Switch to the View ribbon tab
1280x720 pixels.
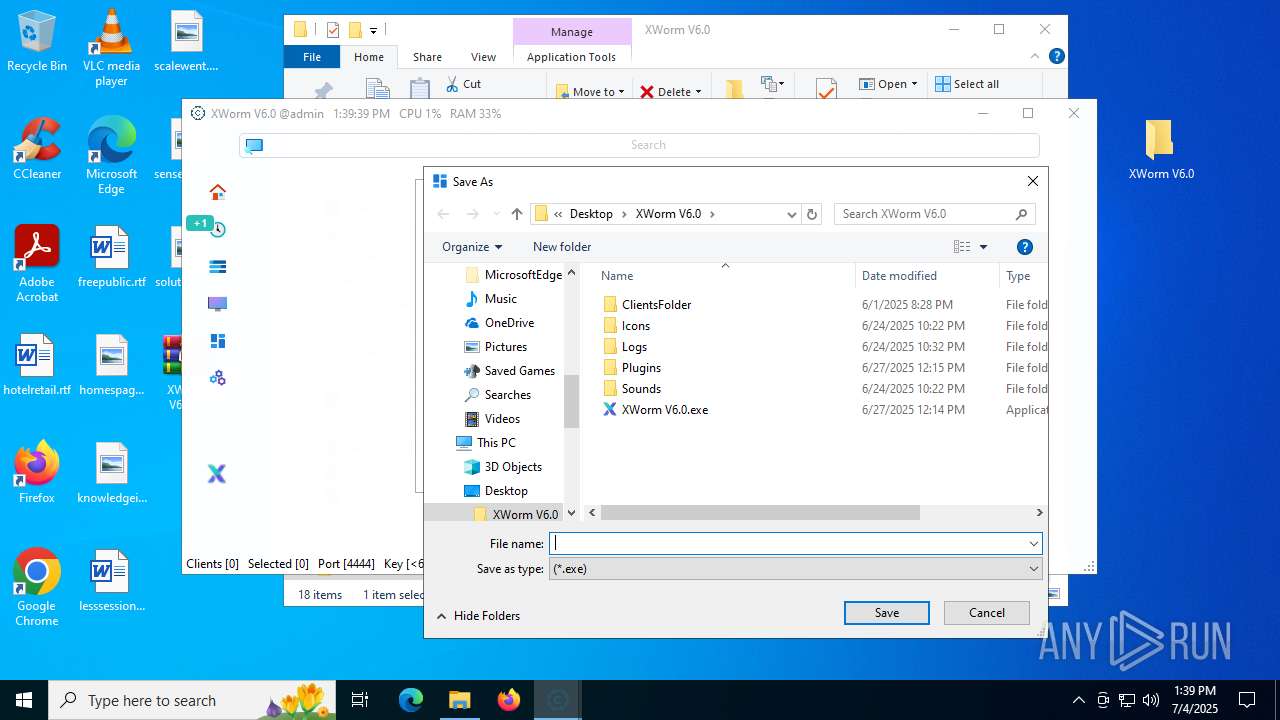483,57
